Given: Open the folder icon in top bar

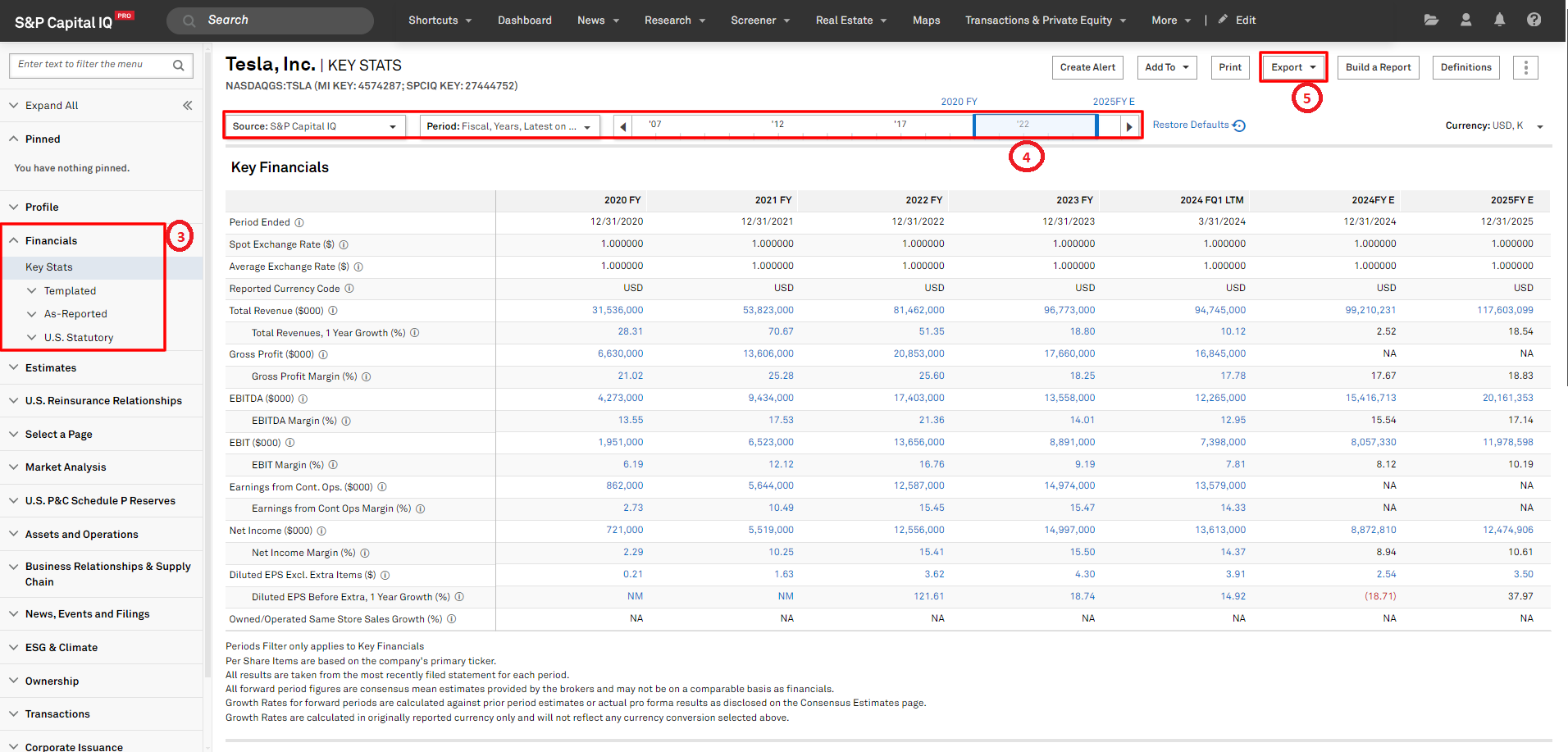Looking at the screenshot, I should pyautogui.click(x=1431, y=20).
